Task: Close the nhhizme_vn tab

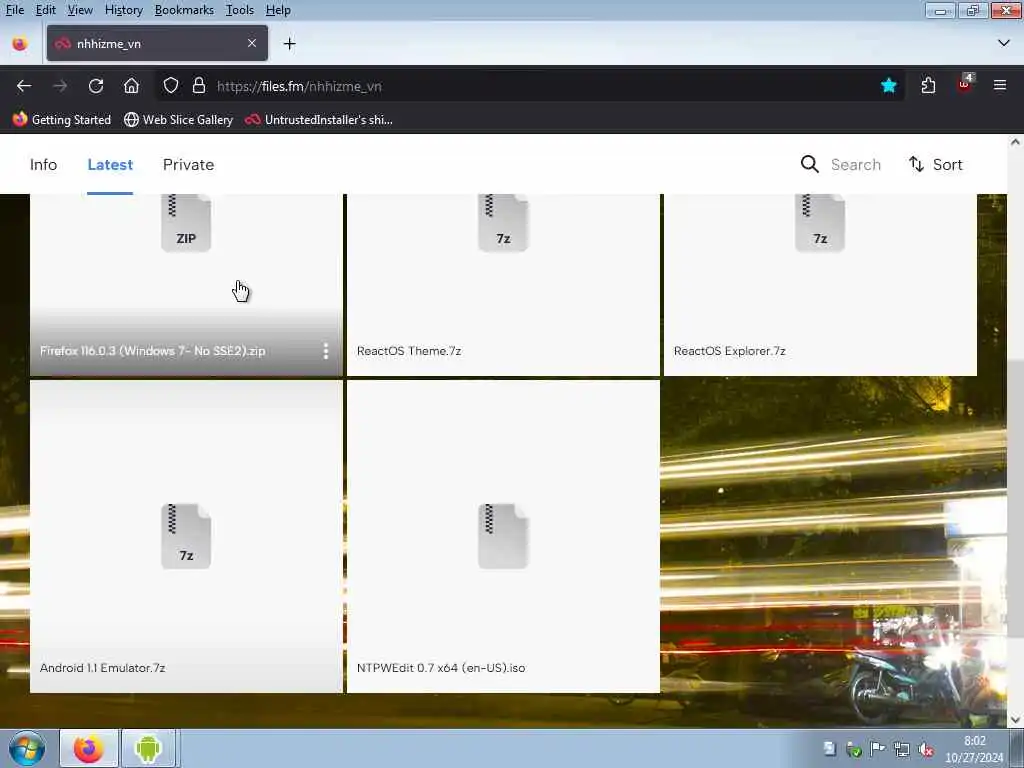Action: 252,43
